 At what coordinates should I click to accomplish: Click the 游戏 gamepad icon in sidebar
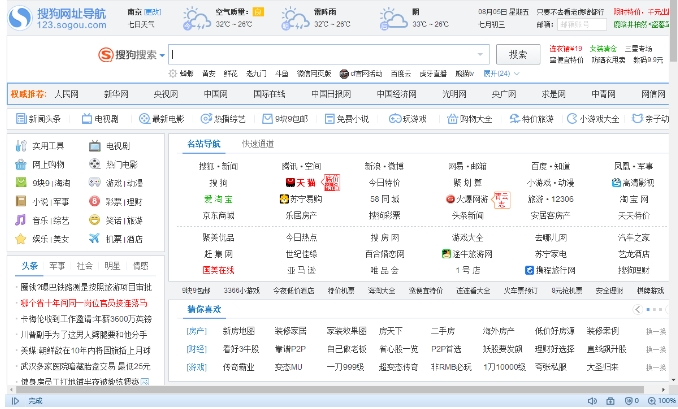point(94,182)
